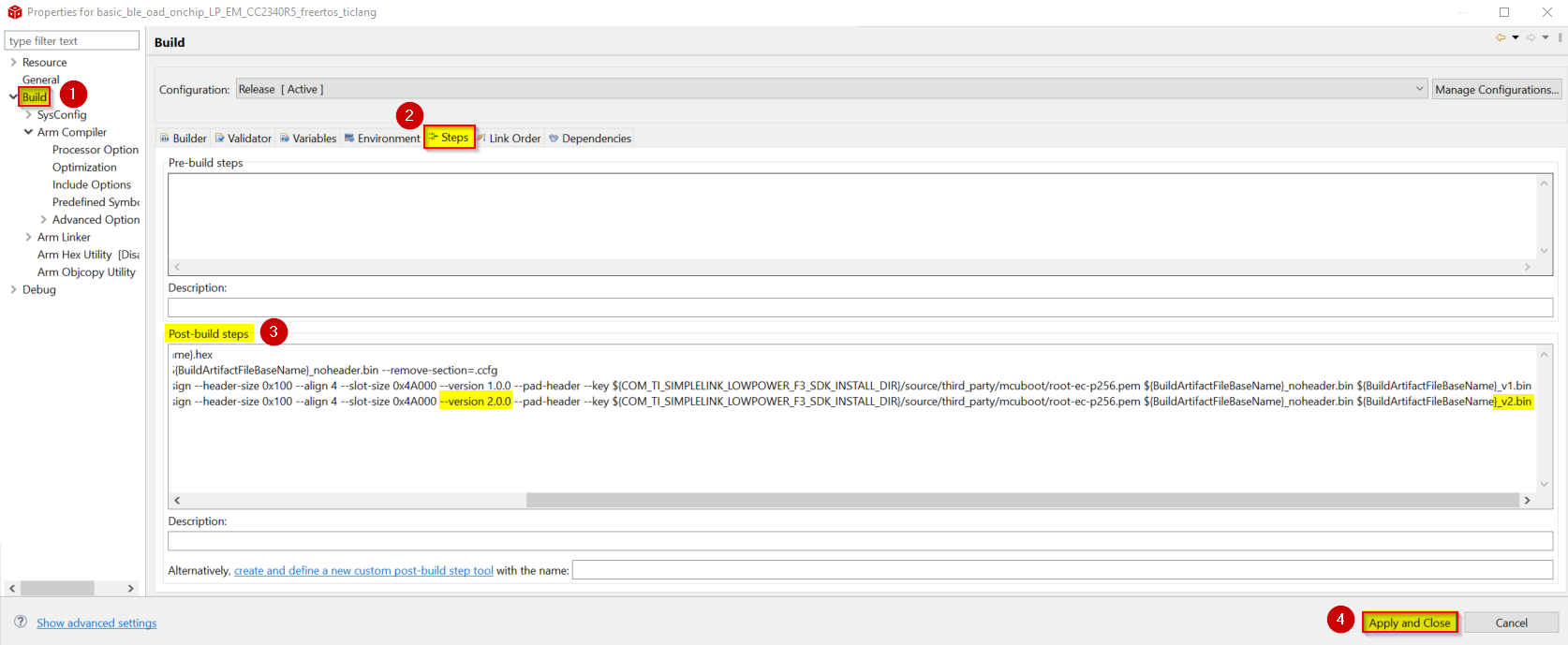The image size is (1568, 645).
Task: Focus the type filter text field
Action: 72,41
